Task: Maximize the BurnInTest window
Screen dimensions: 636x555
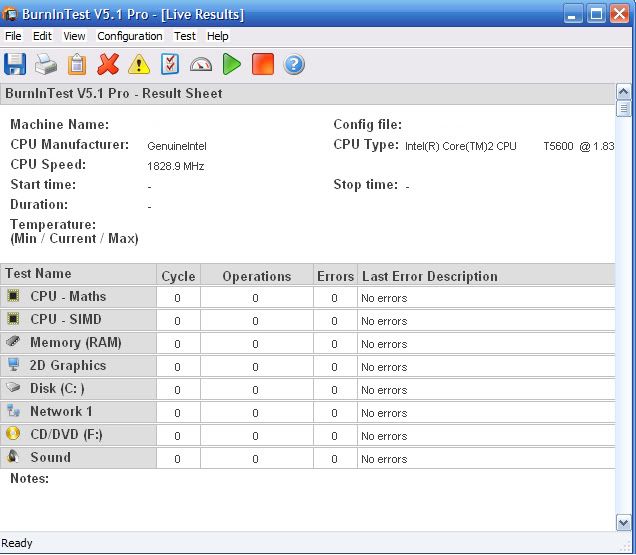Action: point(596,14)
